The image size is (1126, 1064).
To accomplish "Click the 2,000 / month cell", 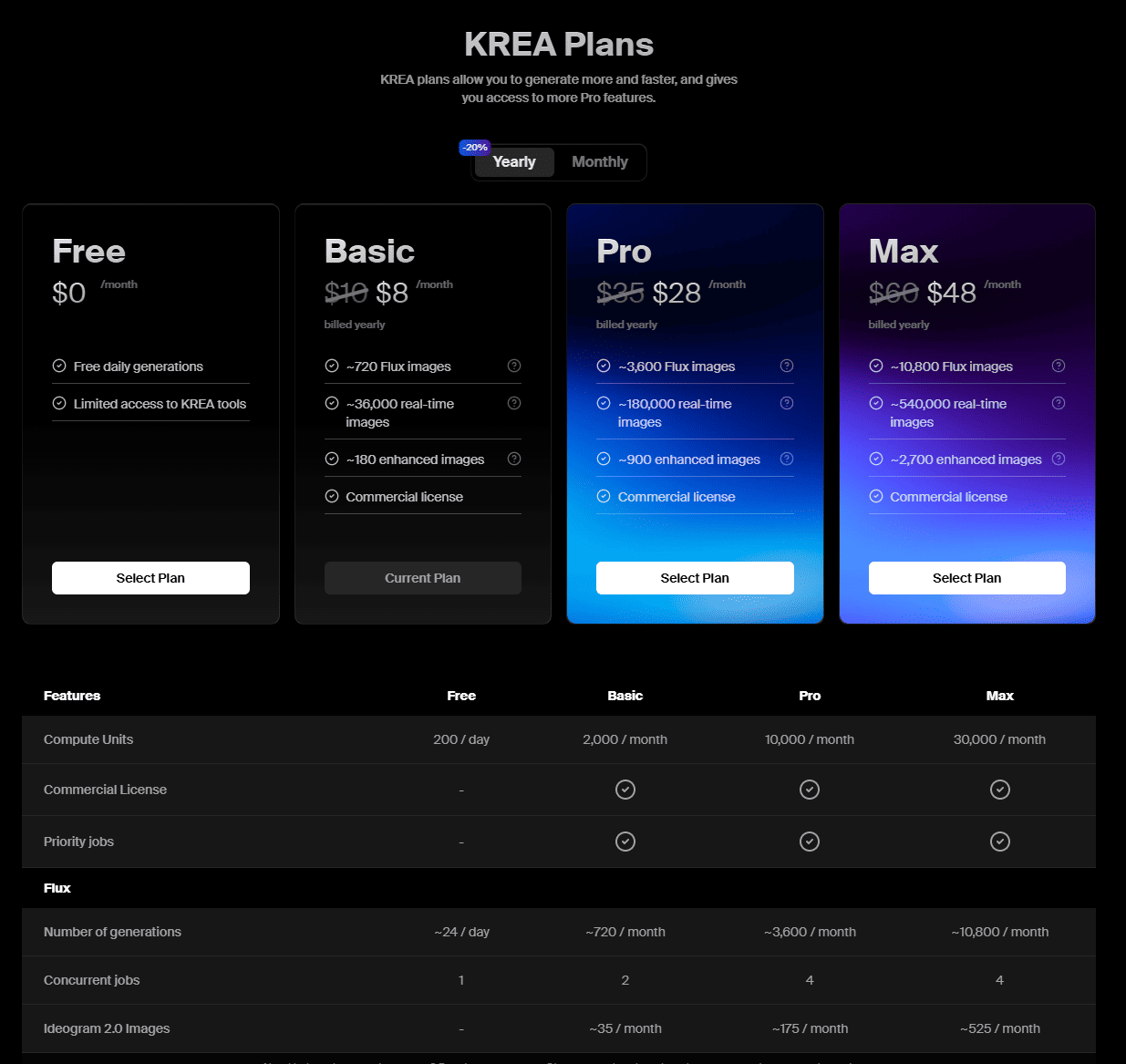I will point(625,739).
